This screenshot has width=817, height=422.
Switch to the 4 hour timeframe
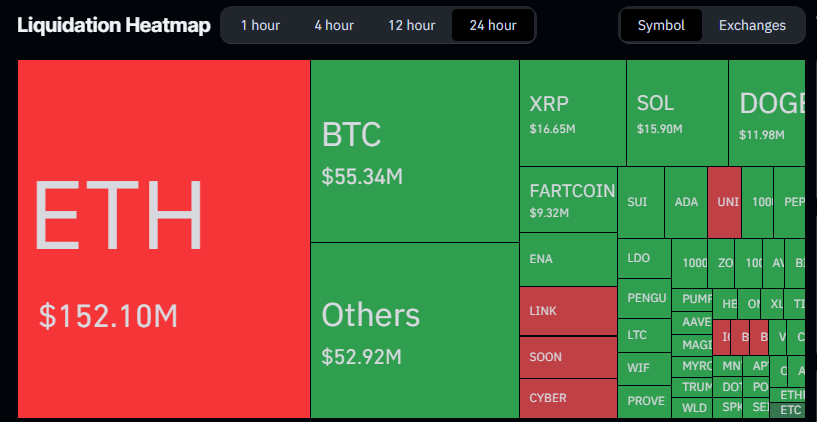[x=333, y=25]
